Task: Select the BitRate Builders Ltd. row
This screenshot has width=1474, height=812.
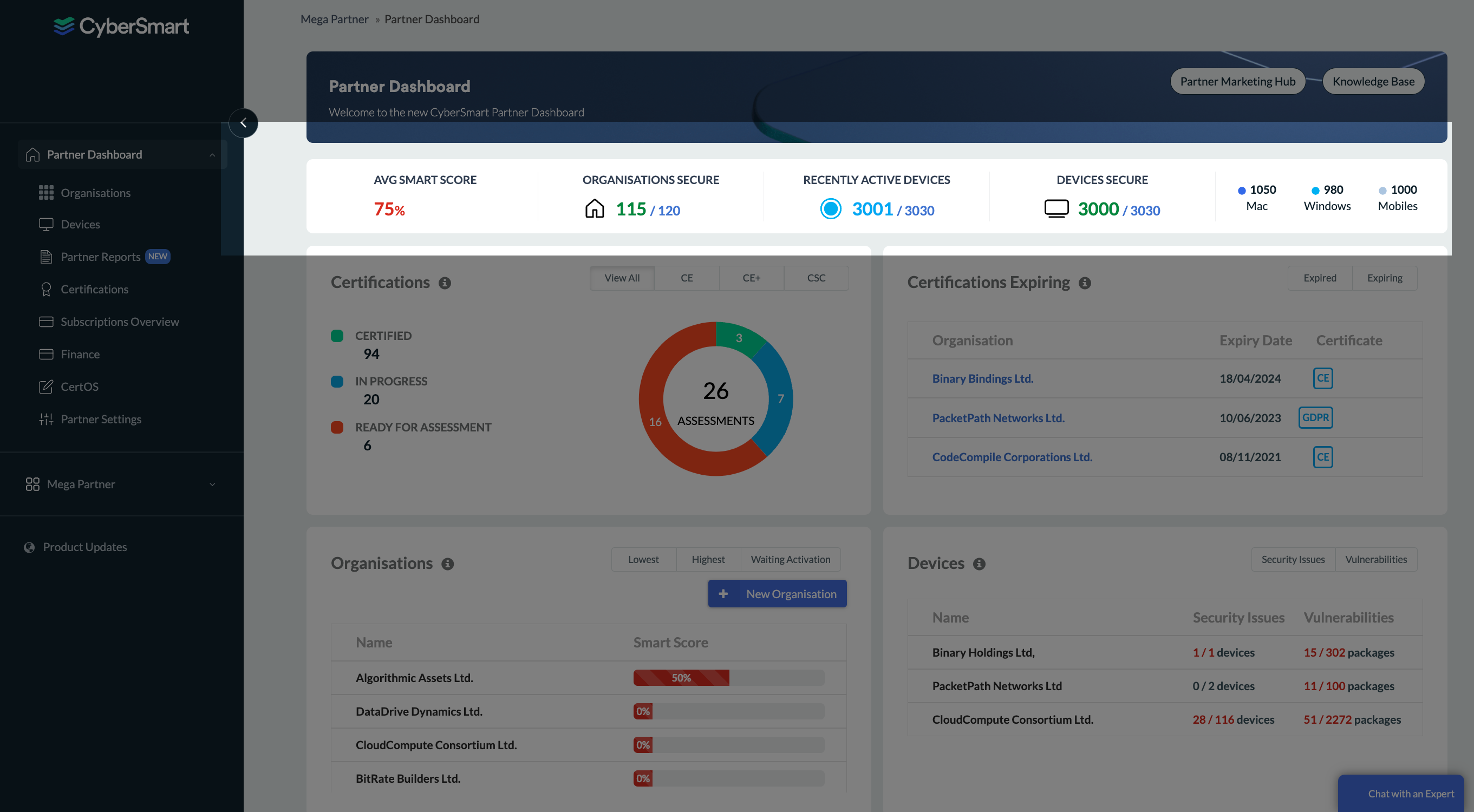Action: [x=588, y=778]
